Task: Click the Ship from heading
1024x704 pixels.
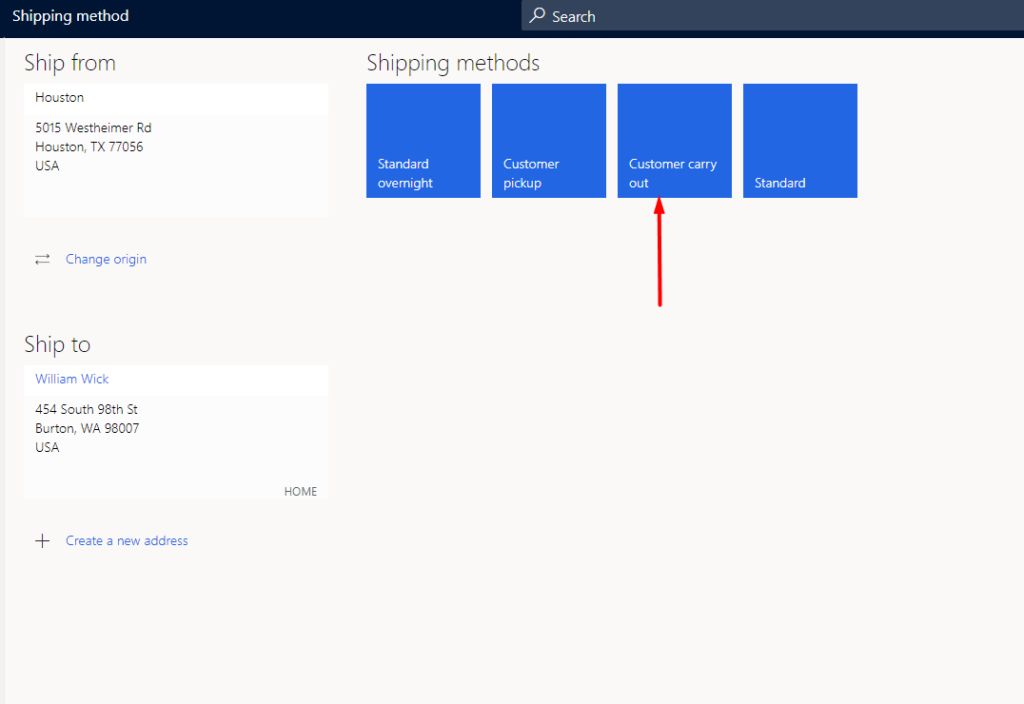Action: coord(70,63)
